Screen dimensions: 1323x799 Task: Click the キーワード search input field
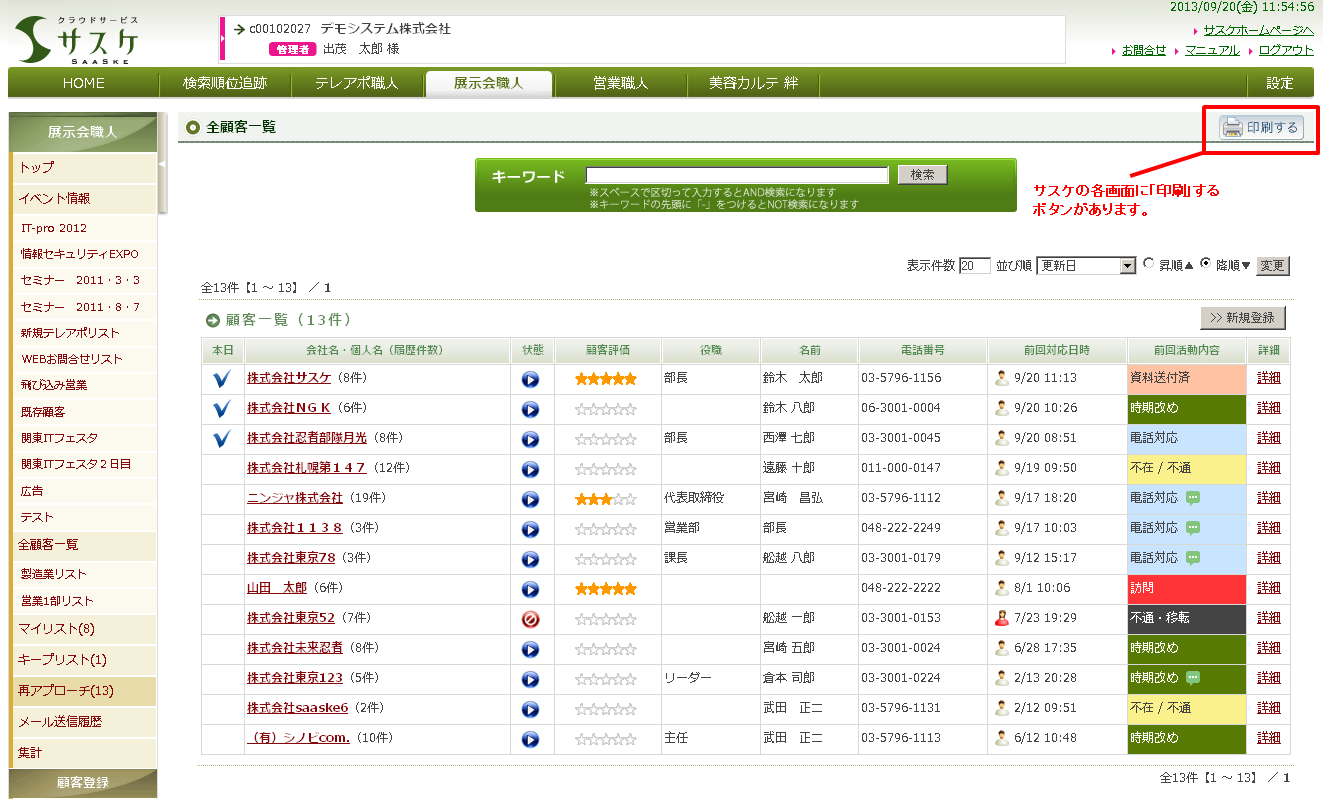(737, 175)
